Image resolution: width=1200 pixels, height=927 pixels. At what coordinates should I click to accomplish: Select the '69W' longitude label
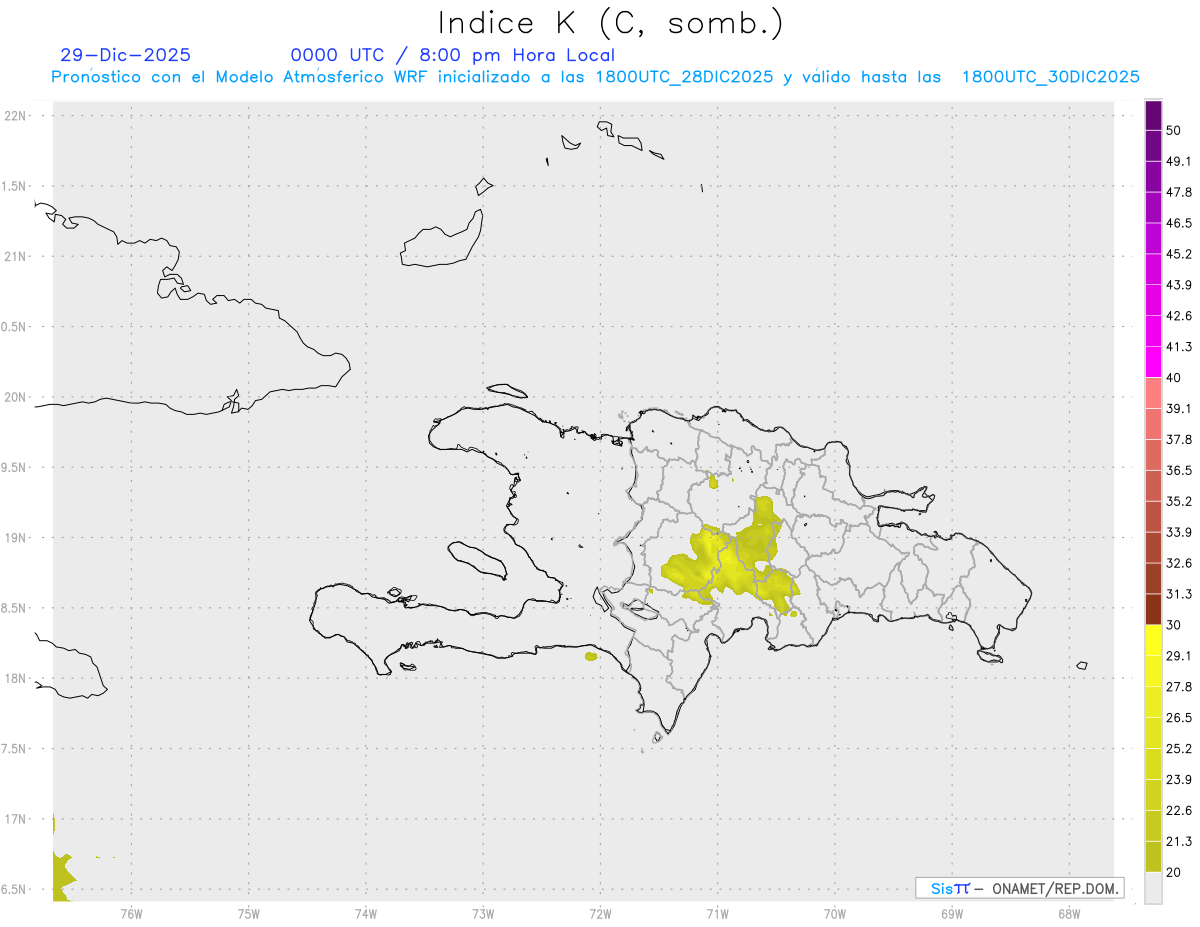[x=952, y=914]
